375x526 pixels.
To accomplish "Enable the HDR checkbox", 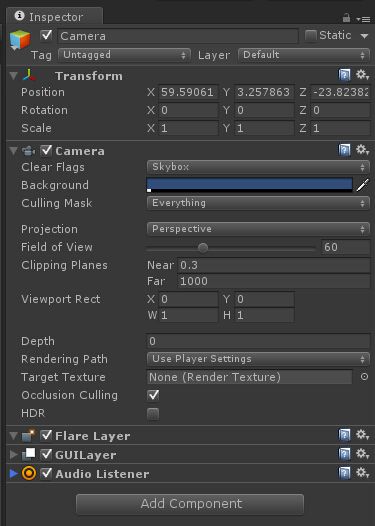I will tap(153, 413).
